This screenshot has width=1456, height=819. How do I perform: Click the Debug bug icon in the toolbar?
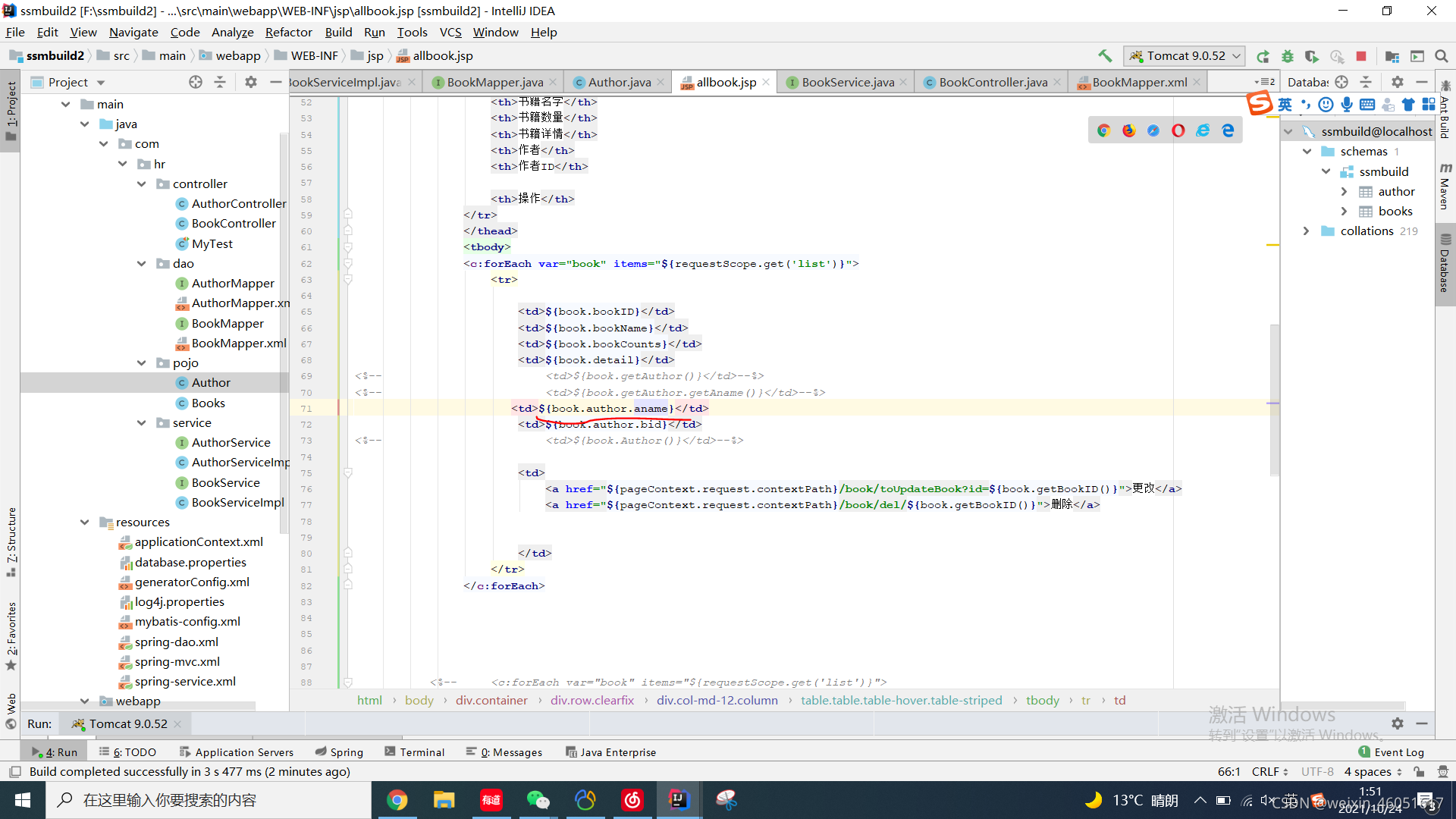[x=1288, y=56]
